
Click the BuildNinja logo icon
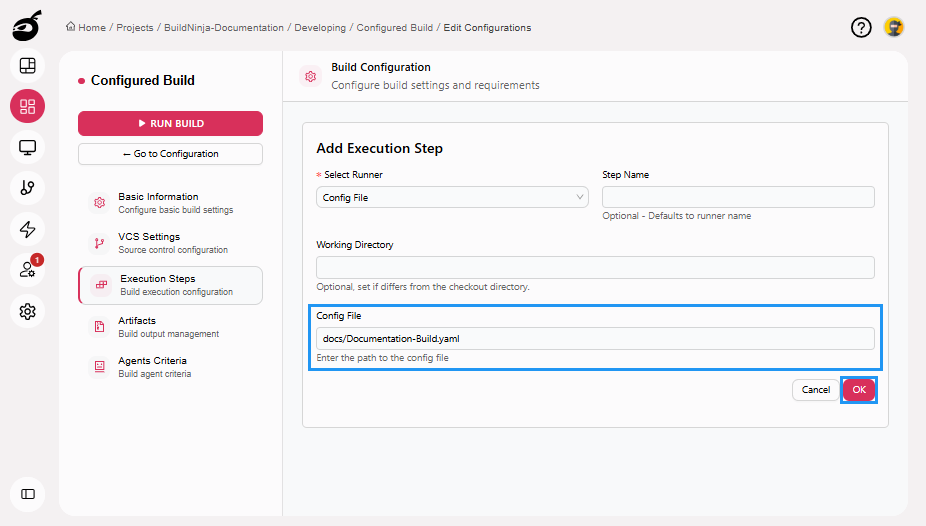[27, 26]
